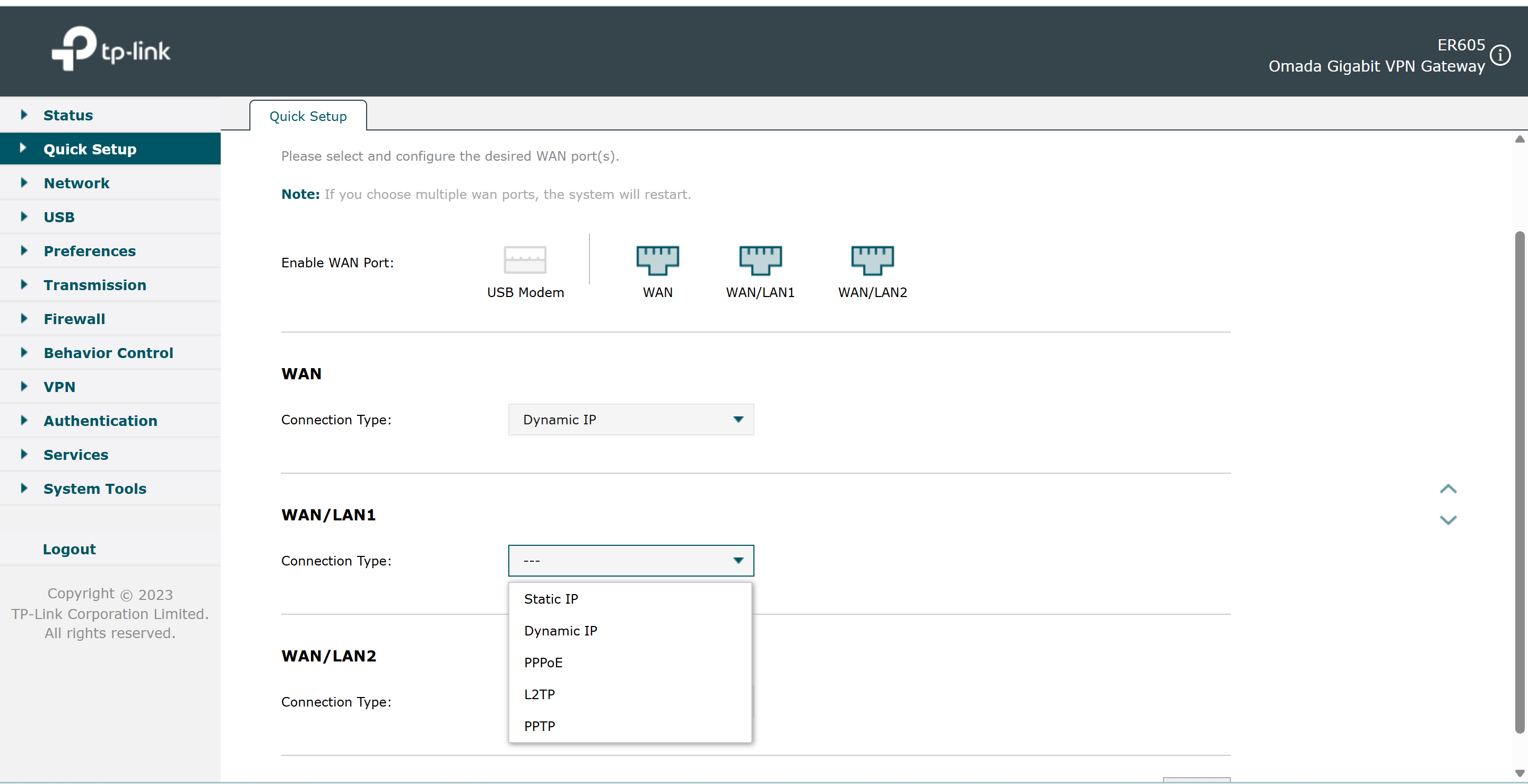Click the System Tools expand arrow icon
Screen dimensions: 1528x784
(x=24, y=488)
